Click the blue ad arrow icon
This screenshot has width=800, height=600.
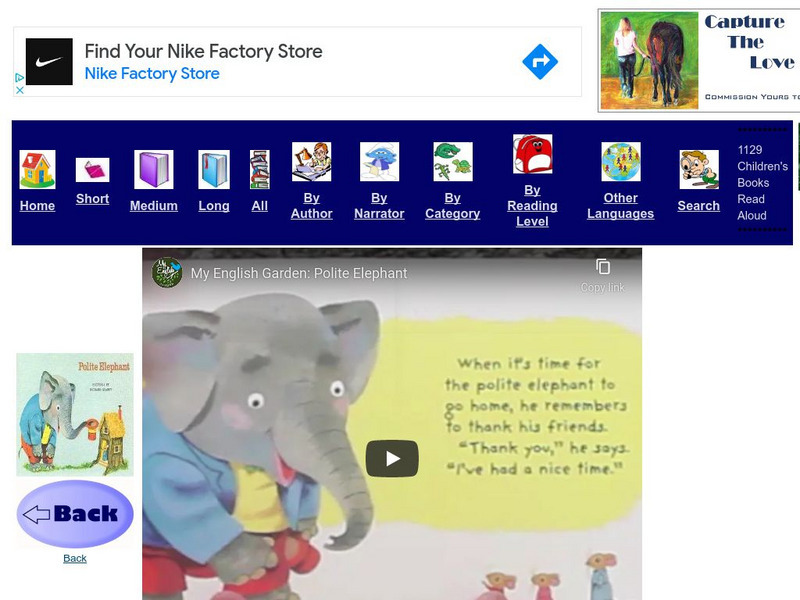click(538, 61)
